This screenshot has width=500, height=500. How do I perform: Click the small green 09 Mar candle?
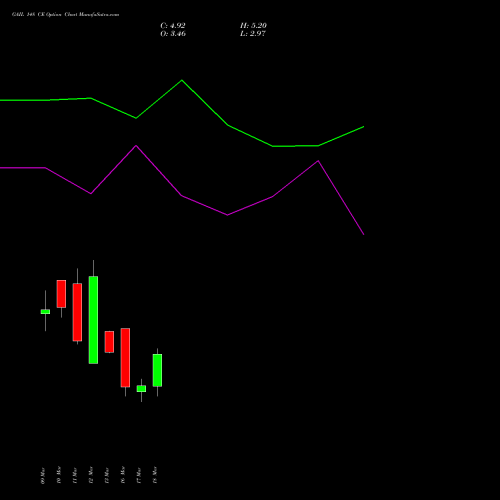pos(45,312)
